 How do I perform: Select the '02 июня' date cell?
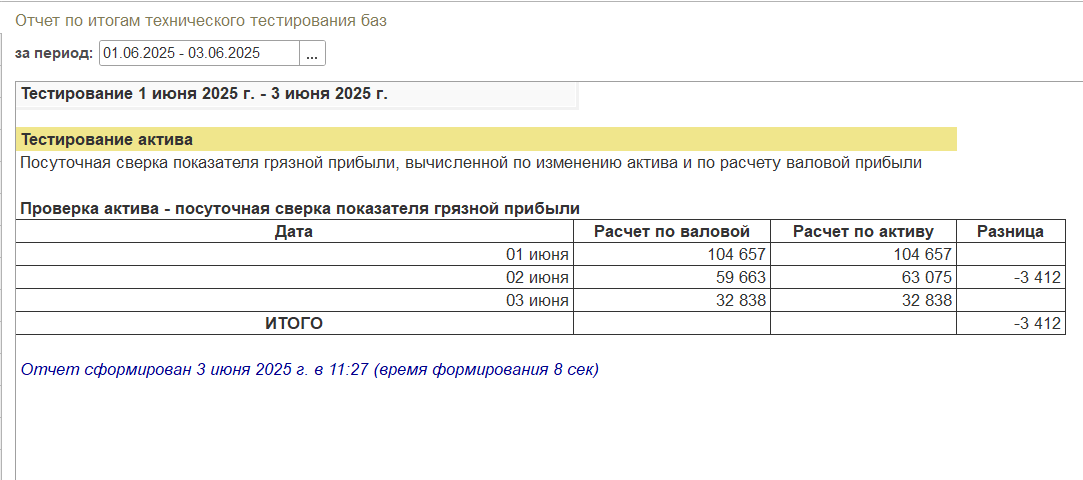coord(294,278)
